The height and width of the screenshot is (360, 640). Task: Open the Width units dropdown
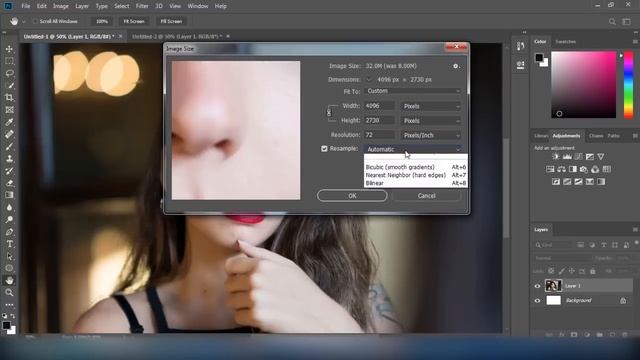431,106
